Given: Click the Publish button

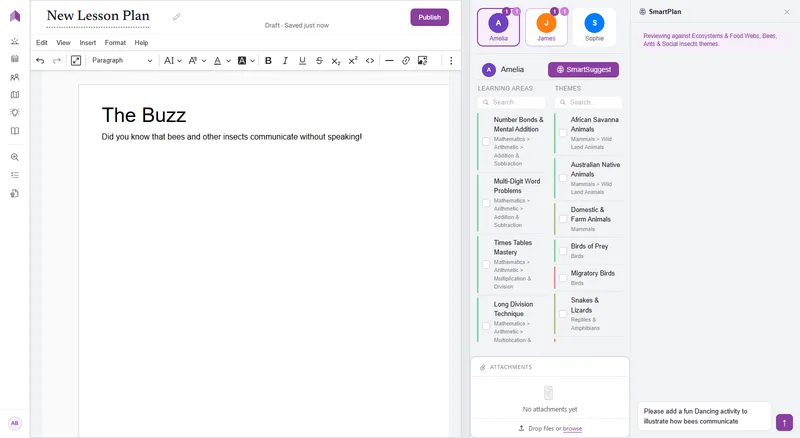Looking at the screenshot, I should click(x=430, y=17).
